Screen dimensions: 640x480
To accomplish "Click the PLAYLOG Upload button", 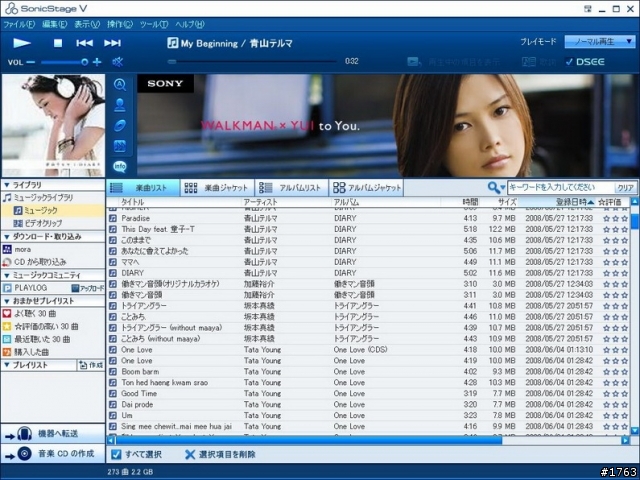I will tap(88, 288).
